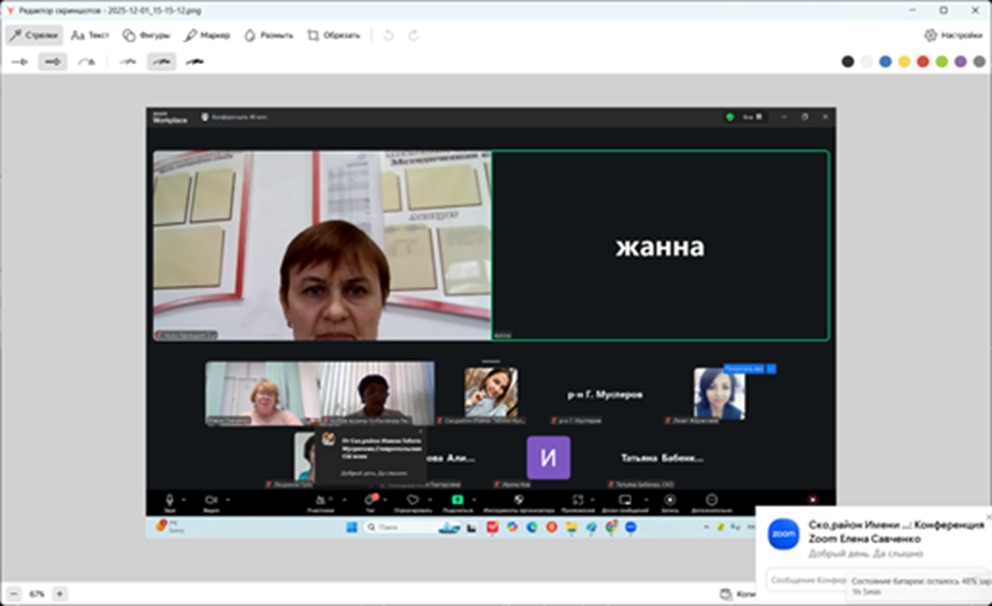Set the thinnest line thickness
Viewport: 992px width, 606px height.
click(128, 62)
